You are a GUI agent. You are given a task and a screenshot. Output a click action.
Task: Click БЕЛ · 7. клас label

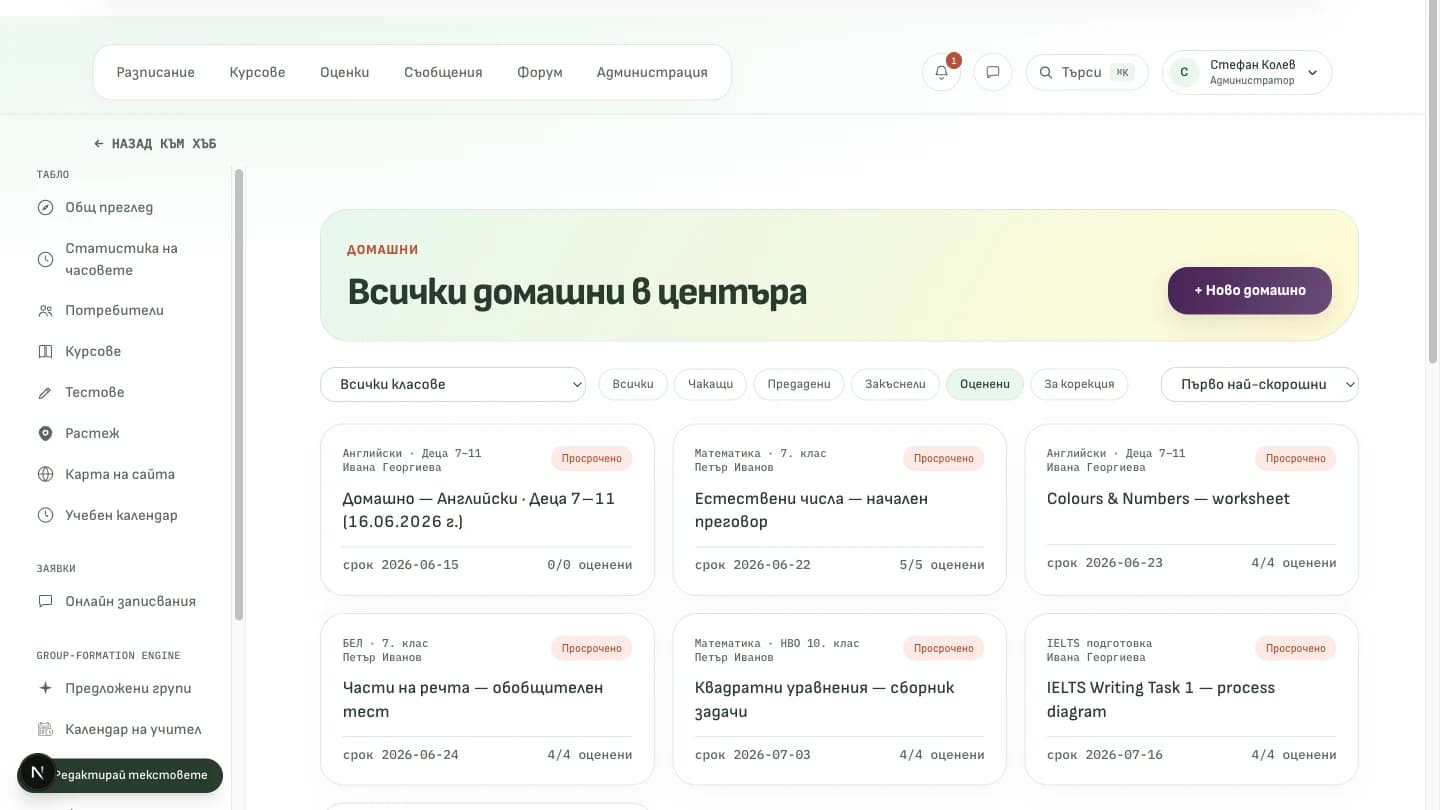(x=385, y=643)
